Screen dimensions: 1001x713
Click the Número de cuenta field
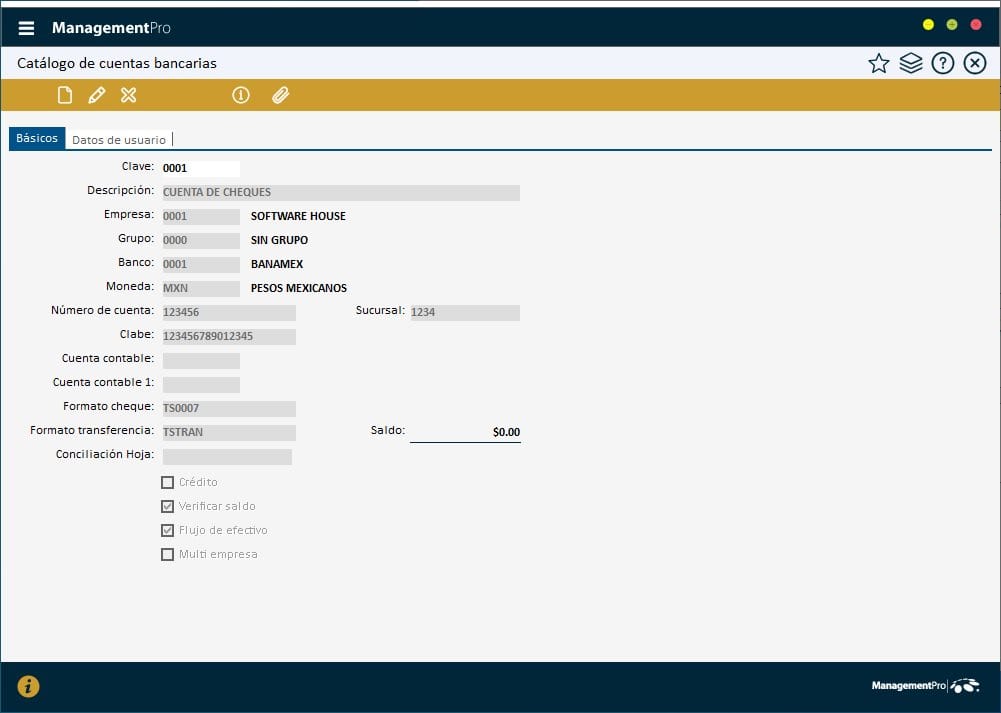pos(229,312)
